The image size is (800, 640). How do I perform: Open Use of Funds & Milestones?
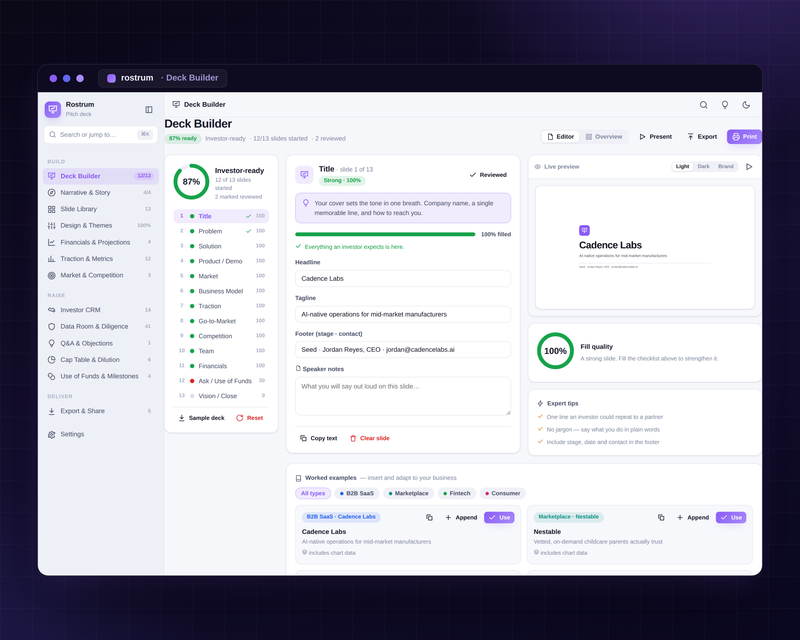101,376
